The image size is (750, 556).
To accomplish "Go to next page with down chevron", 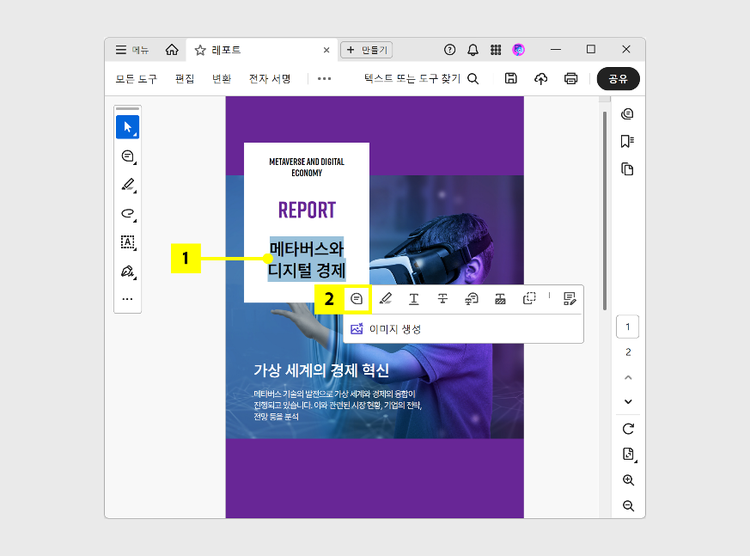I will [x=628, y=401].
